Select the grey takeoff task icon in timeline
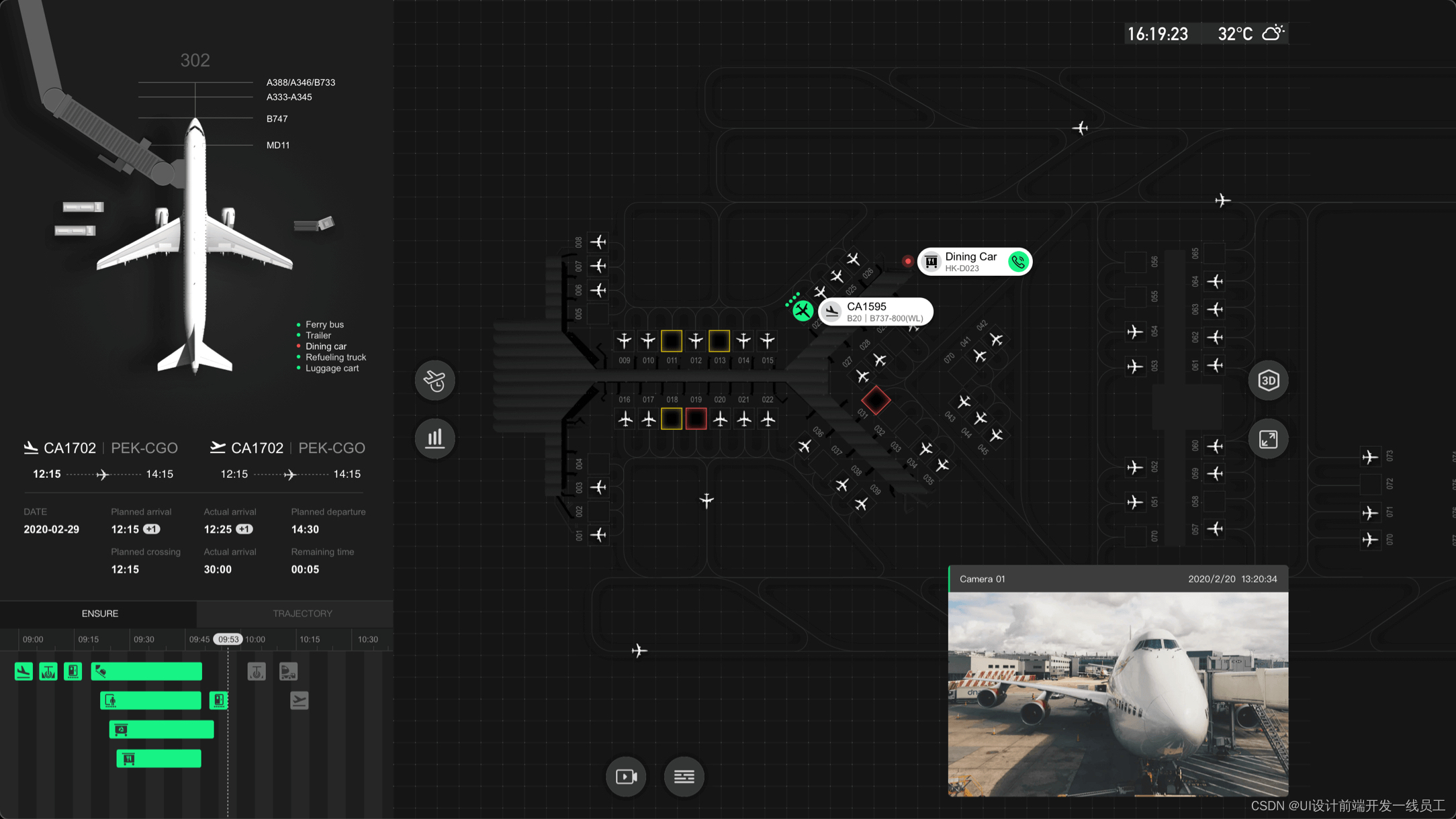1456x819 pixels. tap(299, 701)
